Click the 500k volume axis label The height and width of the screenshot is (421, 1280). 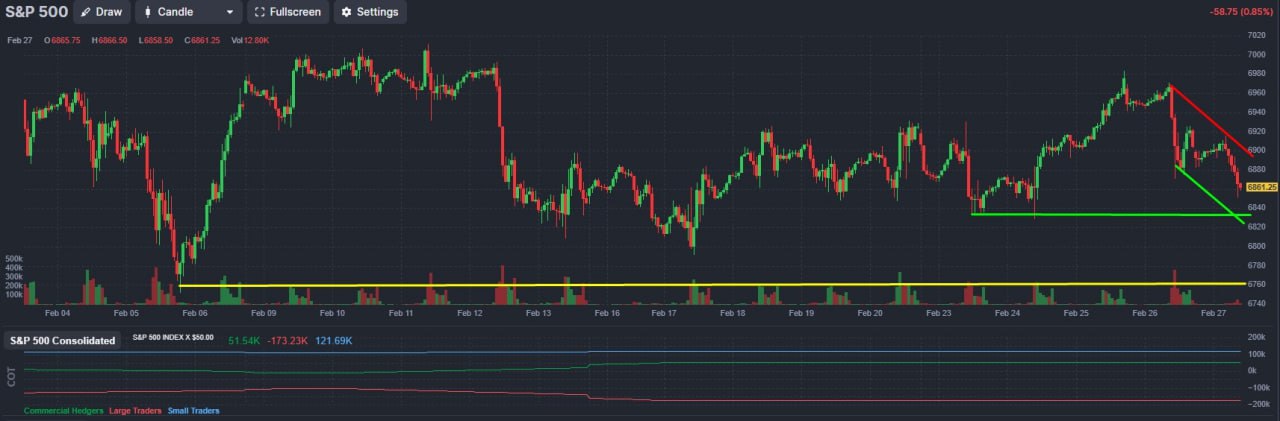pos(15,258)
